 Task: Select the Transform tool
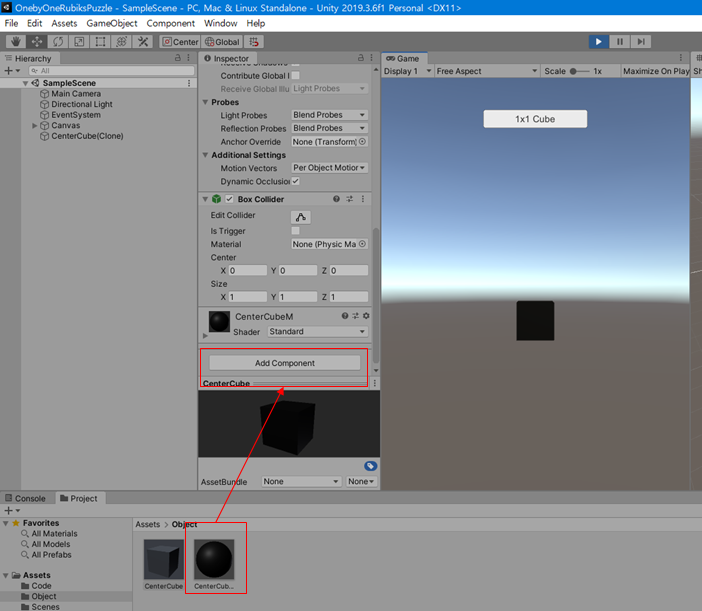[121, 42]
